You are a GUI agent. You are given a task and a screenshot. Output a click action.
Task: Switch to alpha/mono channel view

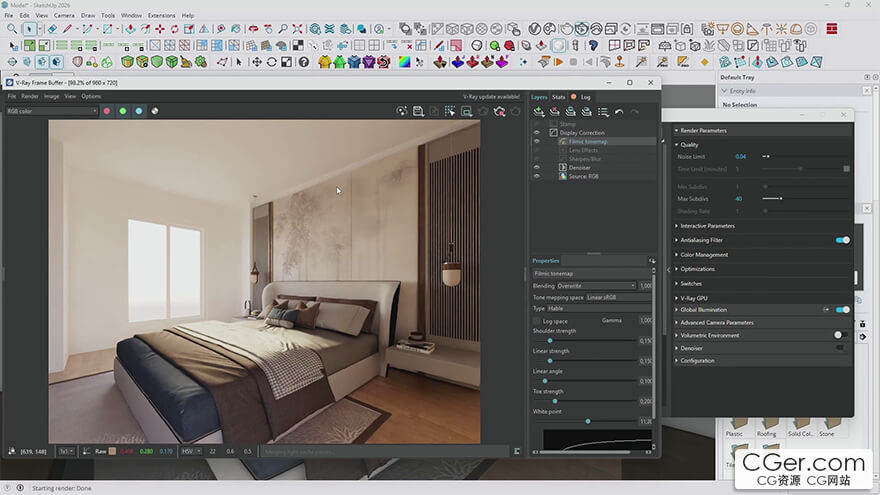(155, 111)
